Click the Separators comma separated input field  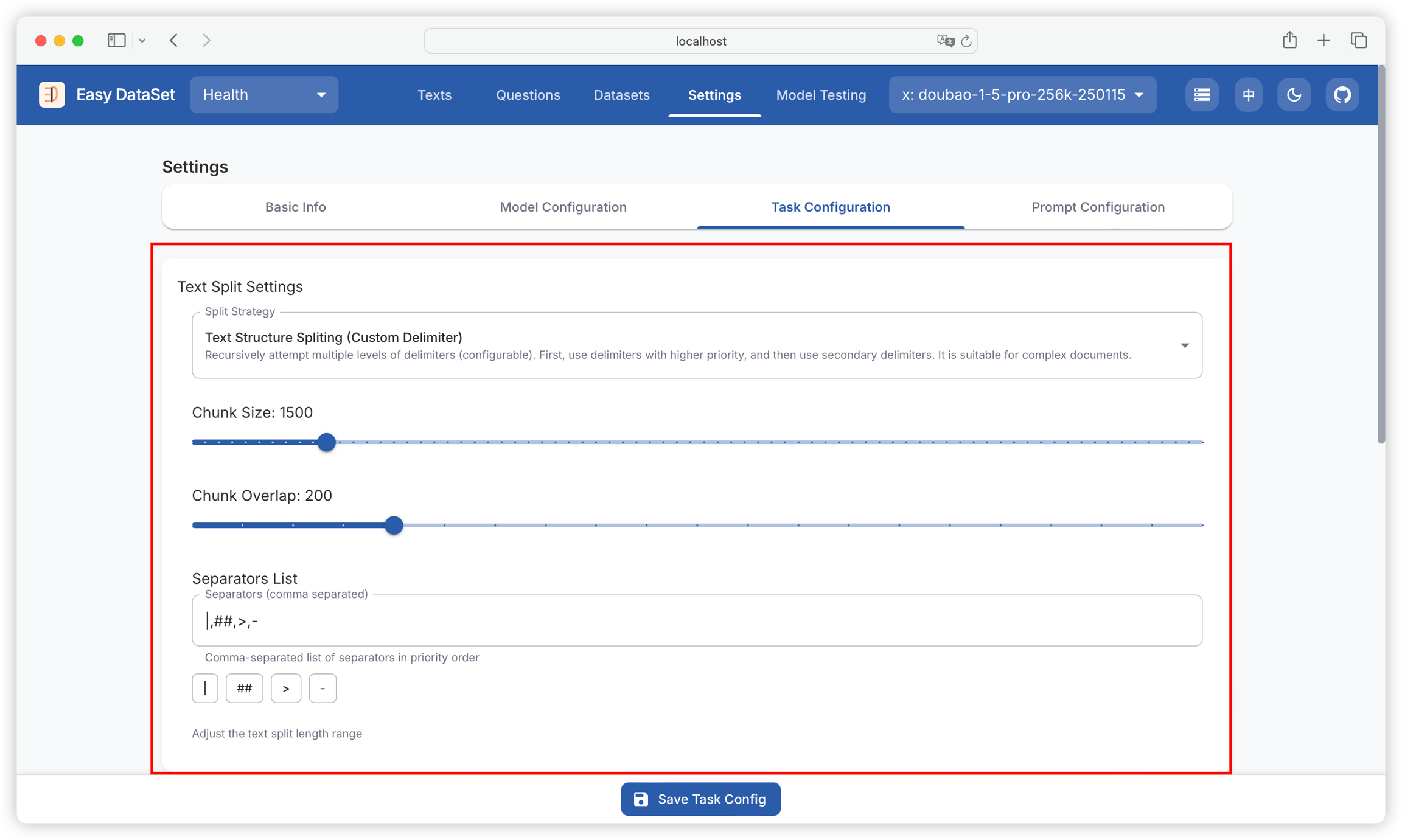697,620
